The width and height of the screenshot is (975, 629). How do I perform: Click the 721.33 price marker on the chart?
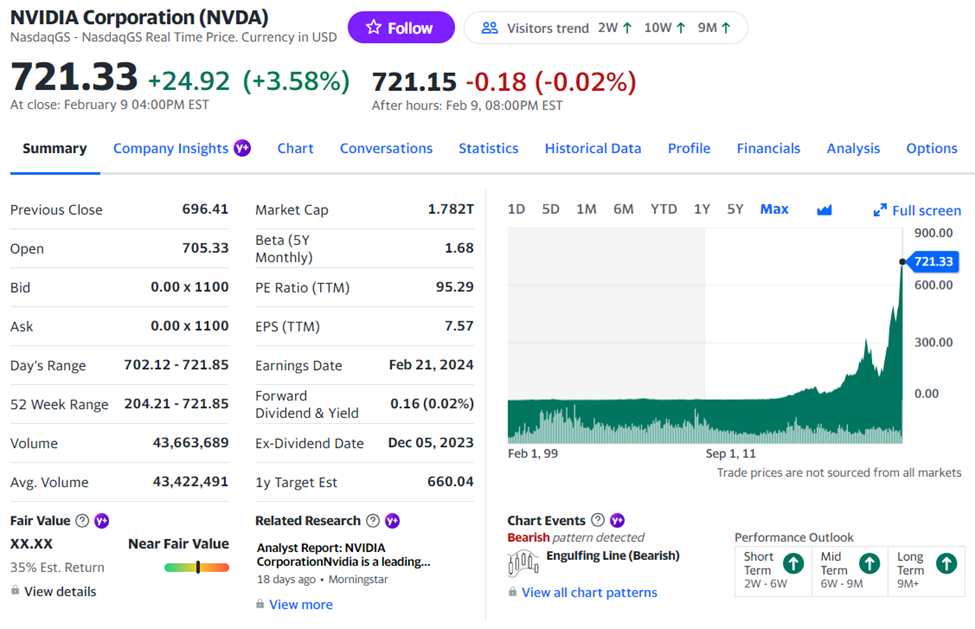(x=936, y=261)
